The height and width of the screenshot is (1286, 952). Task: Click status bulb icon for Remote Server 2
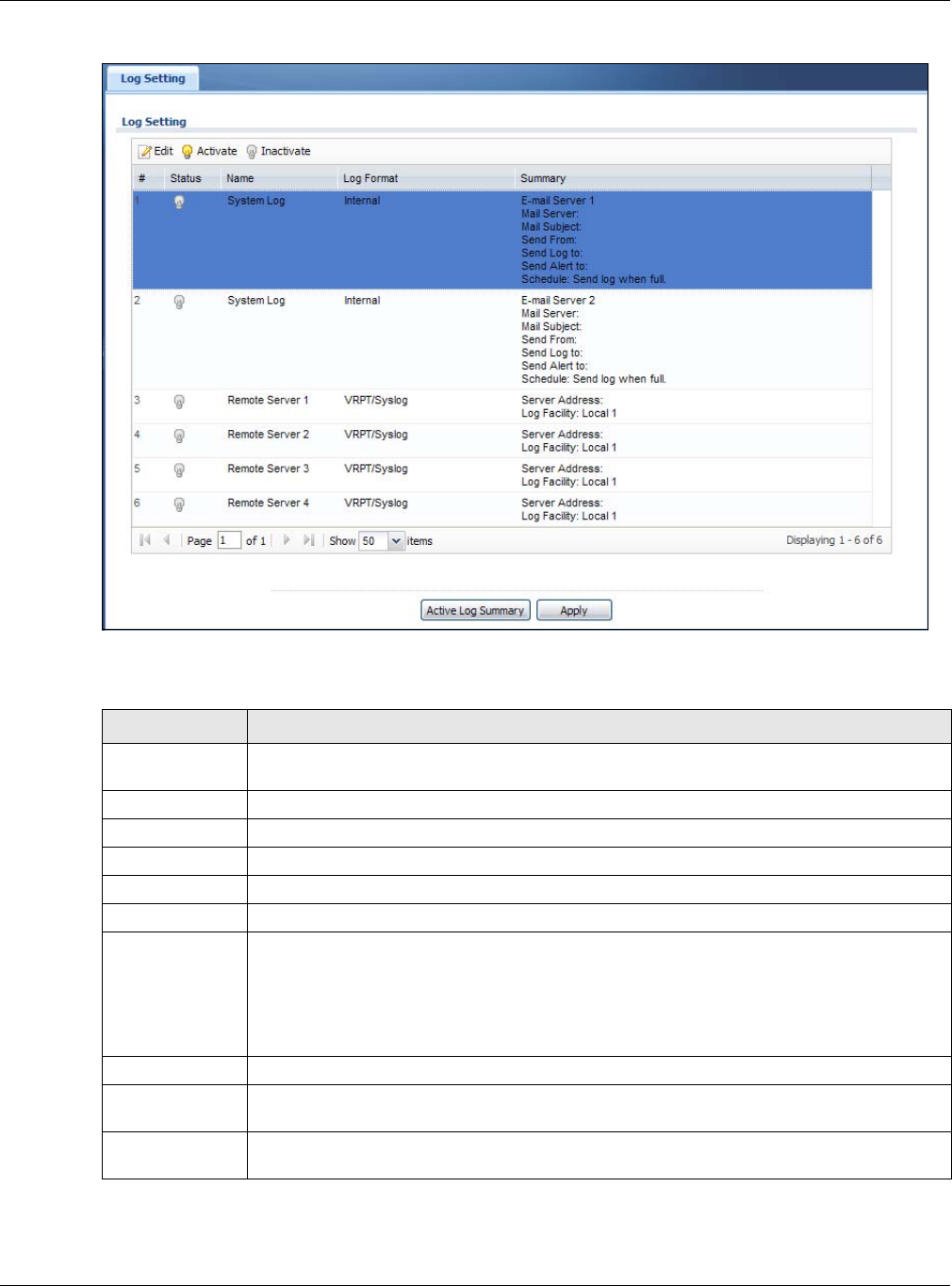pos(179,436)
